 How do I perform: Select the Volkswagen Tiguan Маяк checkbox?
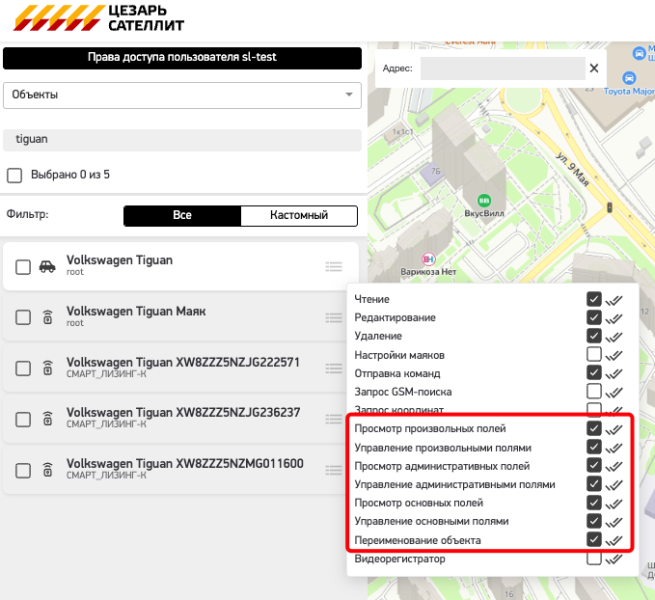click(23, 318)
